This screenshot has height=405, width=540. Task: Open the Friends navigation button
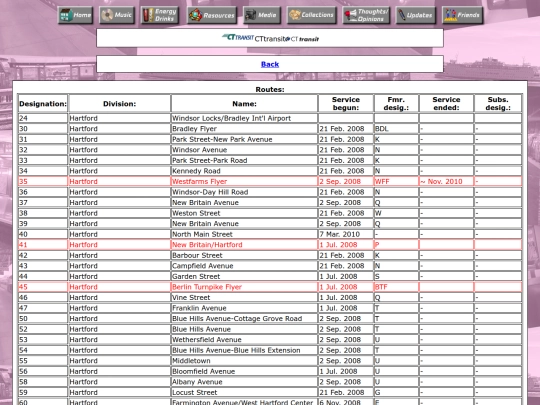pyautogui.click(x=463, y=15)
